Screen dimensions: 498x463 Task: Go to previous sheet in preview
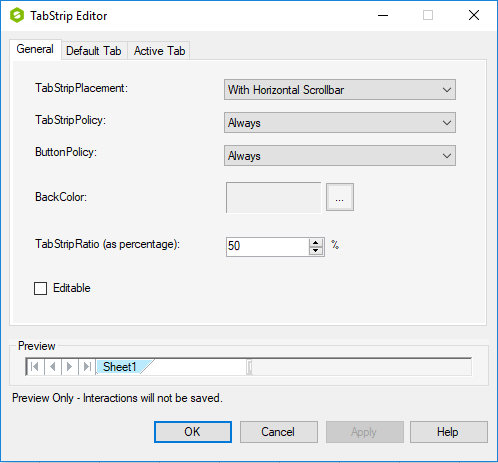pos(53,367)
